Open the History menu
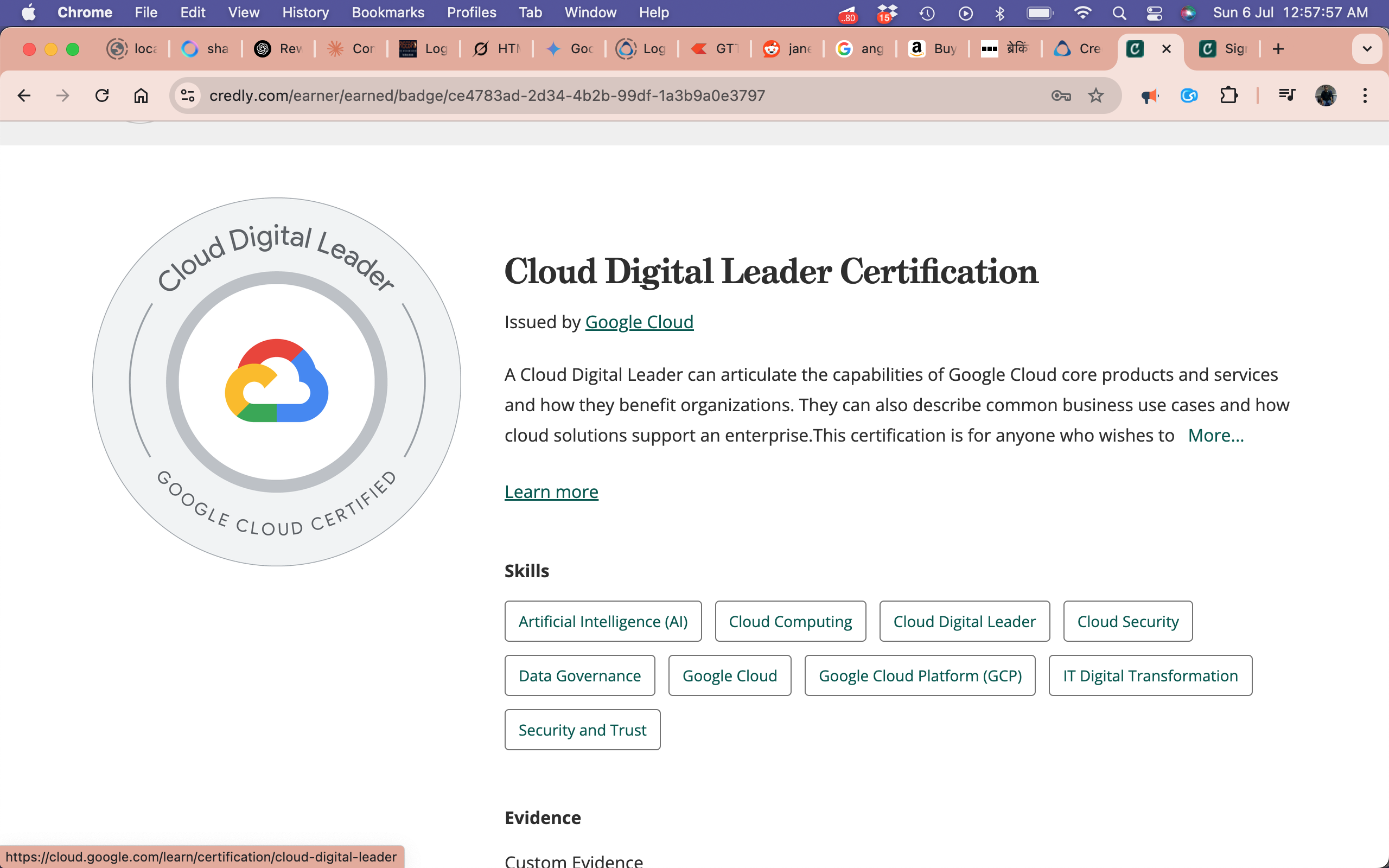Viewport: 1389px width, 868px height. pos(305,12)
